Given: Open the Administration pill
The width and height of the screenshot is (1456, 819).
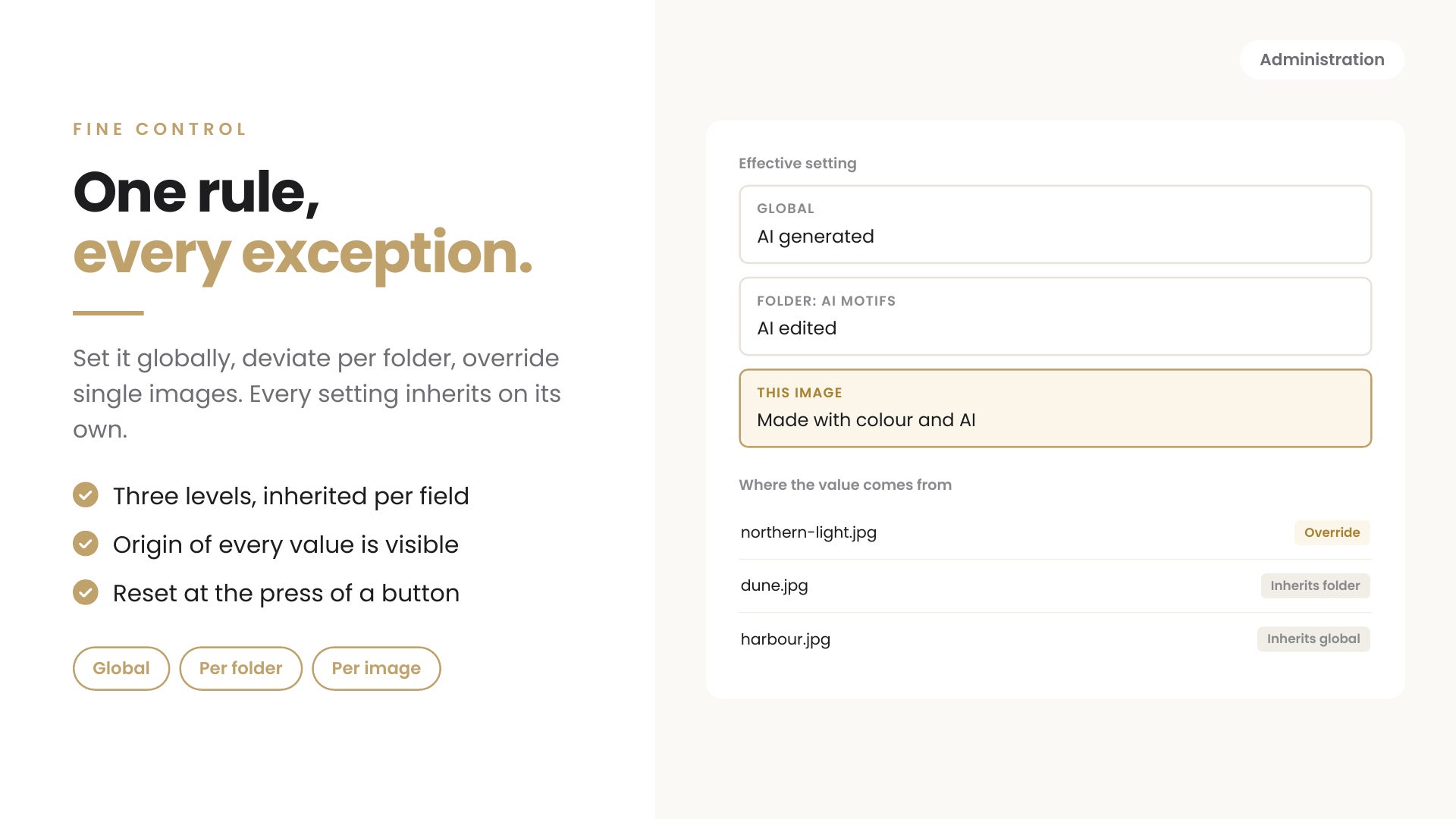Looking at the screenshot, I should tap(1322, 59).
